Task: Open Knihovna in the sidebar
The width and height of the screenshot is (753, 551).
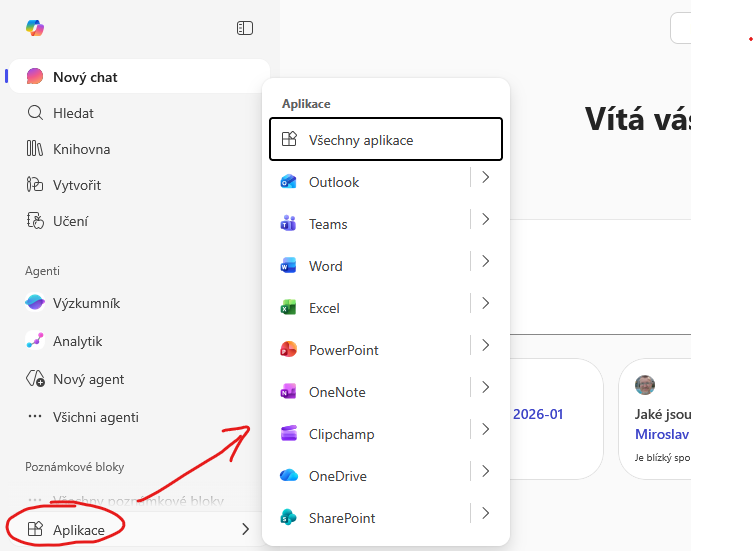Action: (80, 149)
